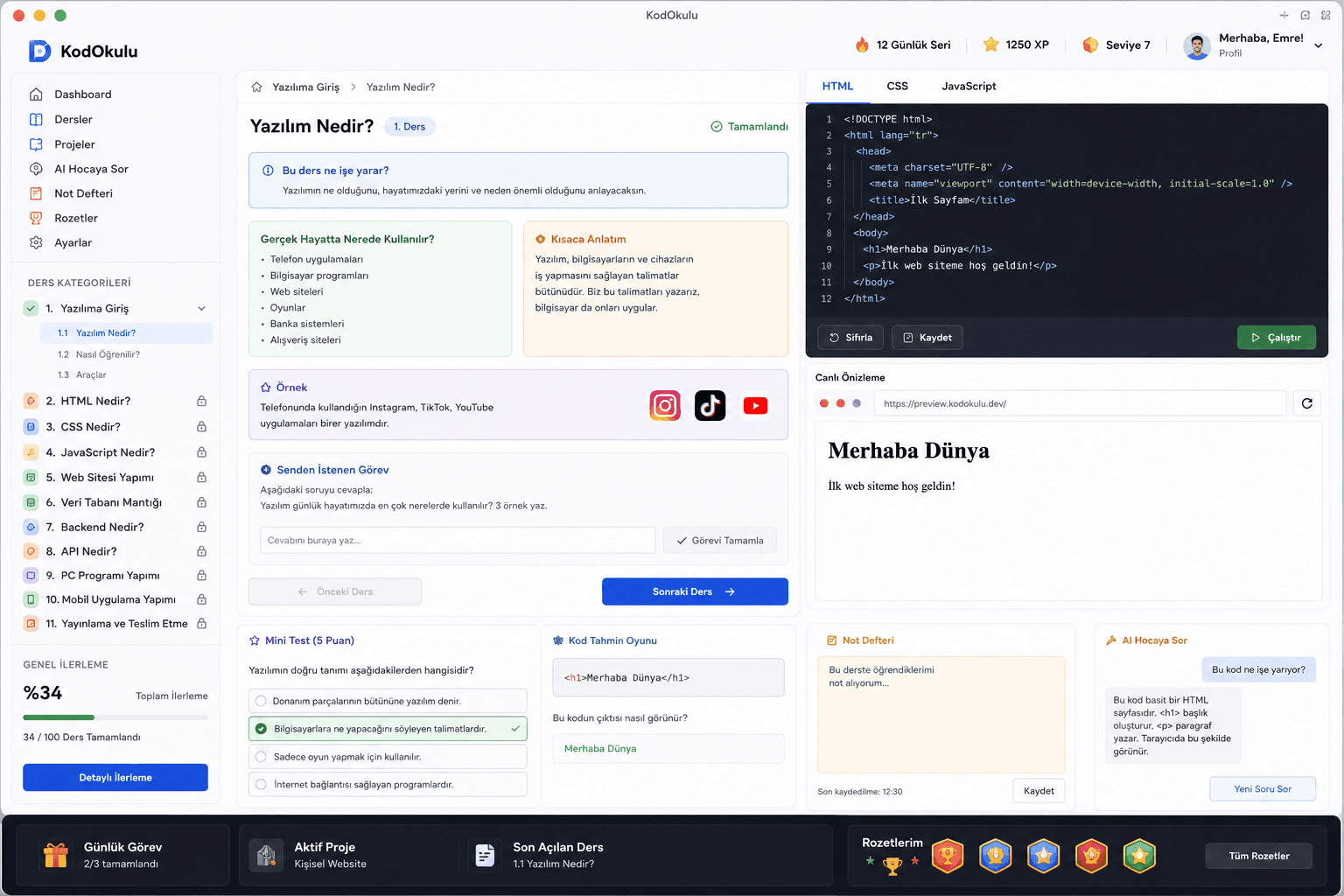Click the green star badge in Rozetlerim

point(1139,856)
